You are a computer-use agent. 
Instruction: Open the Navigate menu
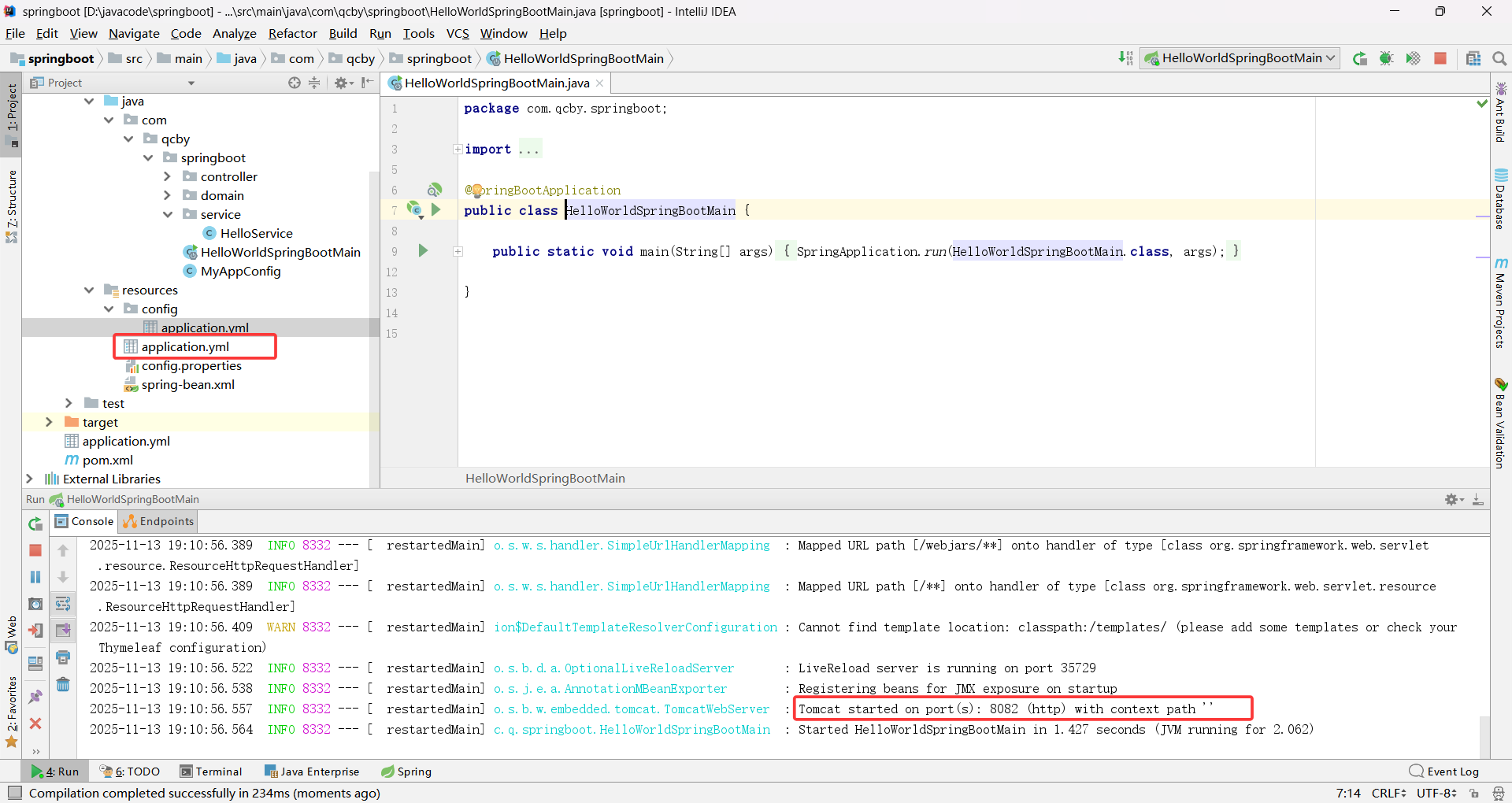[134, 33]
